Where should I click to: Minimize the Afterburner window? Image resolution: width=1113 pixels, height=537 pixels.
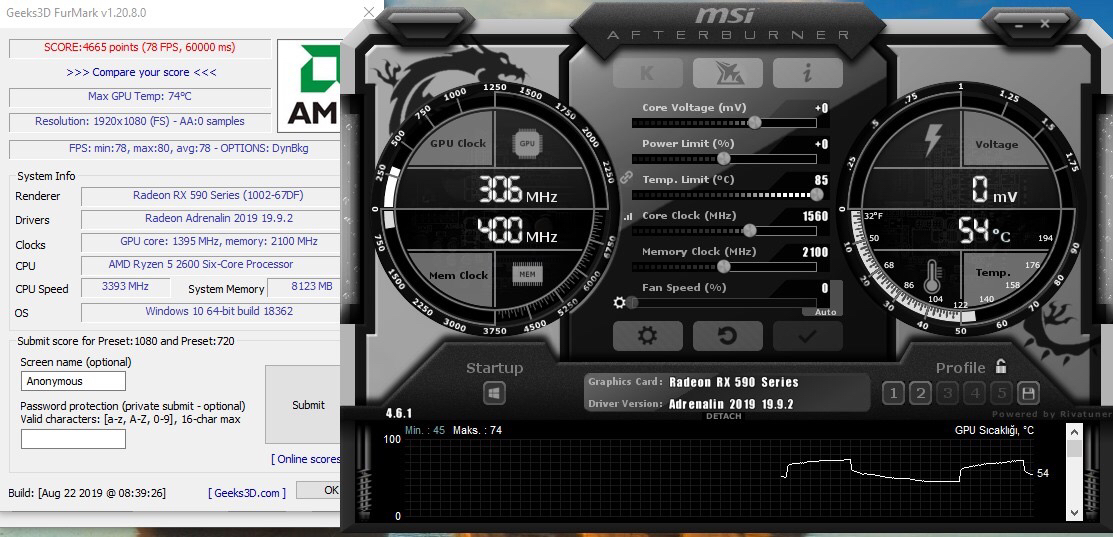1020,24
